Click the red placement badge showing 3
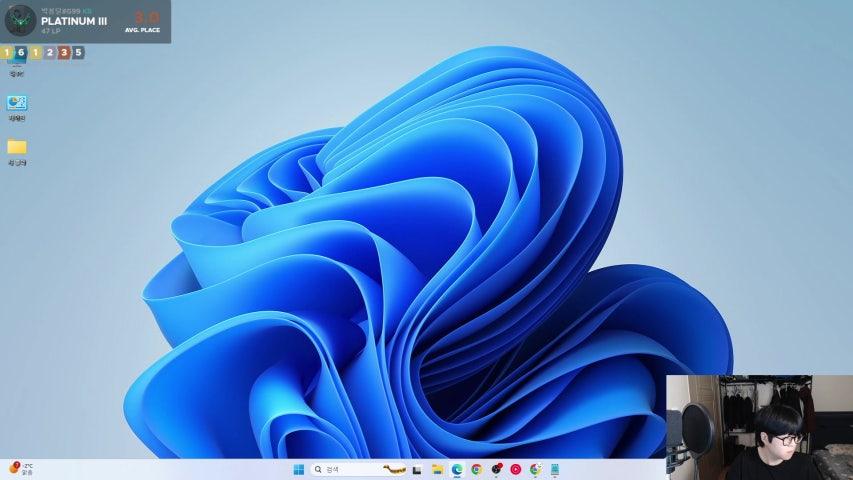The width and height of the screenshot is (853, 480). pos(64,52)
